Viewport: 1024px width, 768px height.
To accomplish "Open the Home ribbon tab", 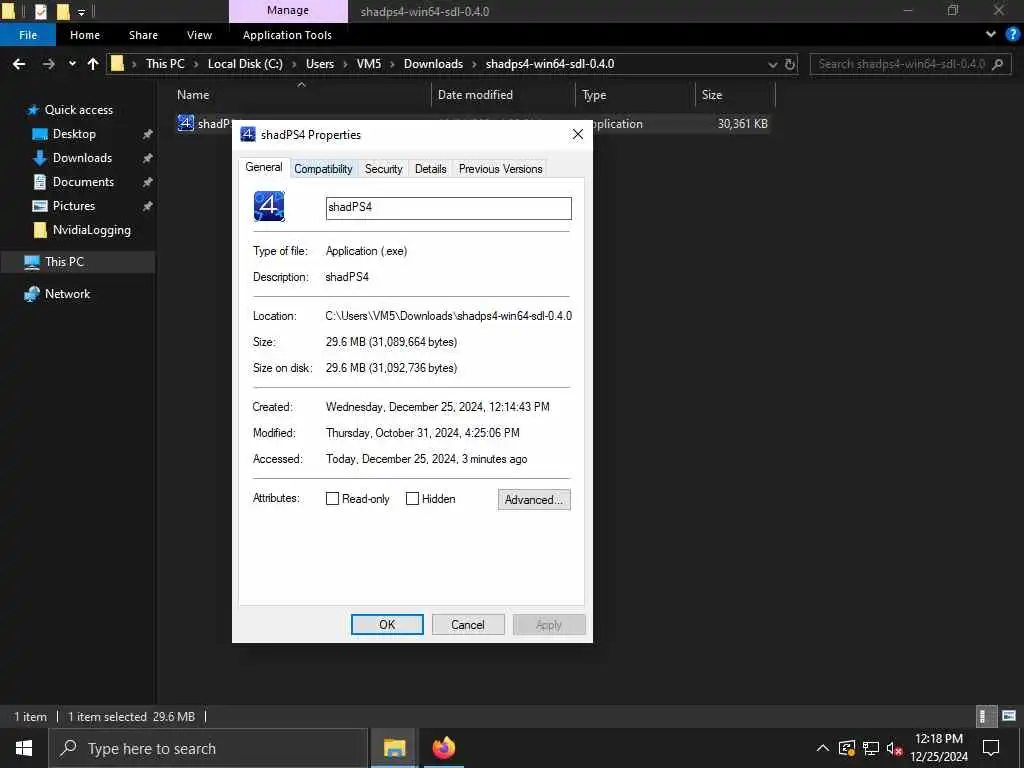I will coord(85,35).
